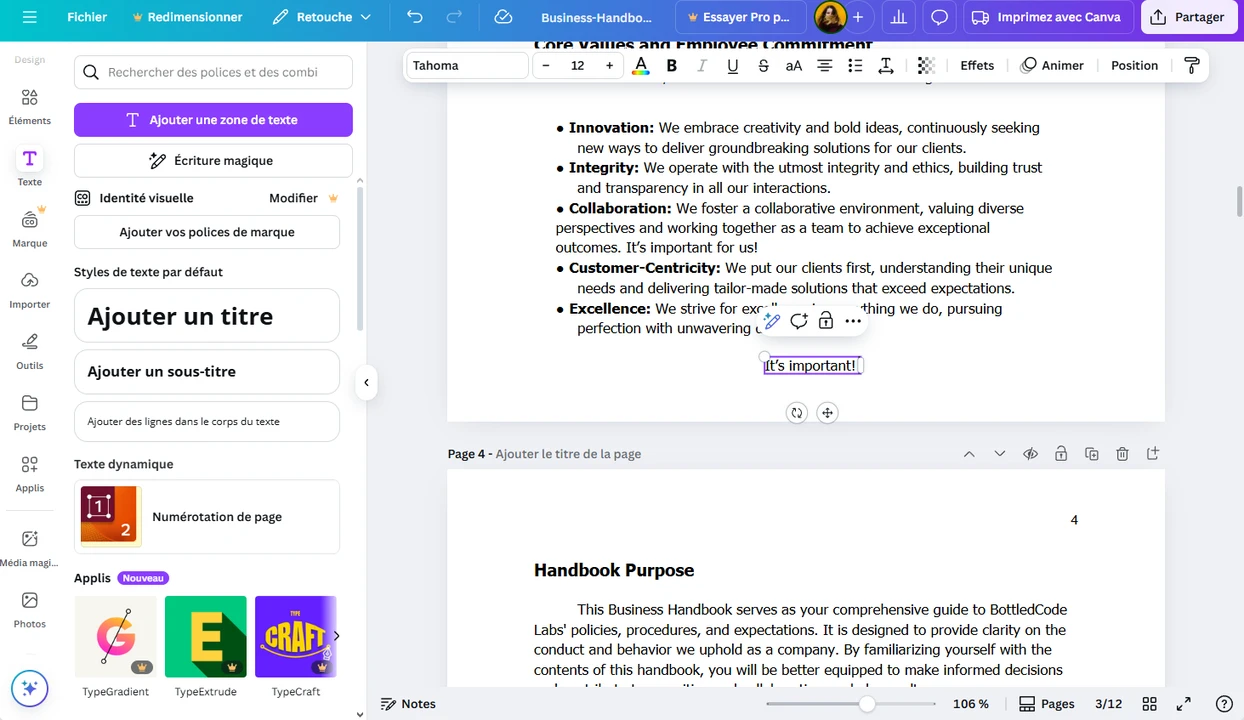The width and height of the screenshot is (1244, 720).
Task: Open the Marque sidebar tab
Action: coord(30,229)
